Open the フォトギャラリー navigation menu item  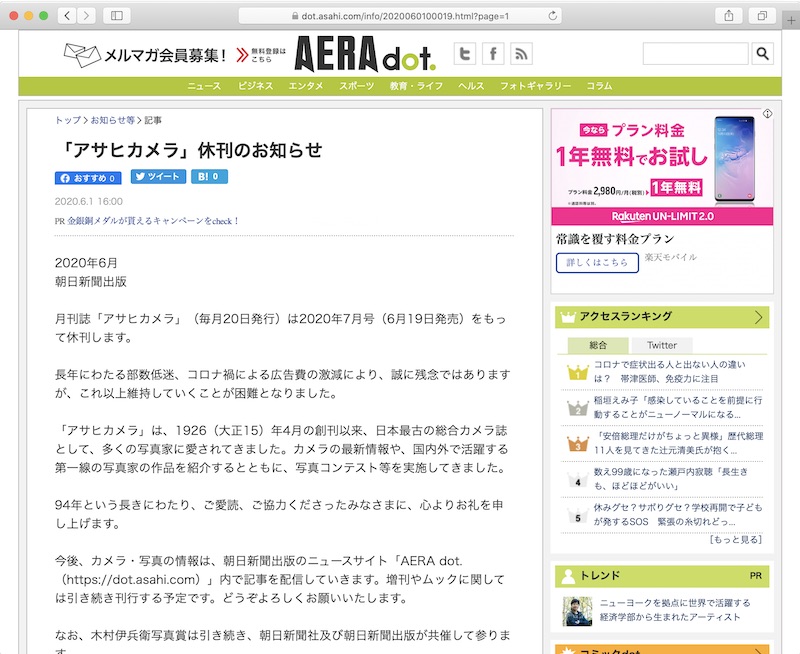[534, 86]
